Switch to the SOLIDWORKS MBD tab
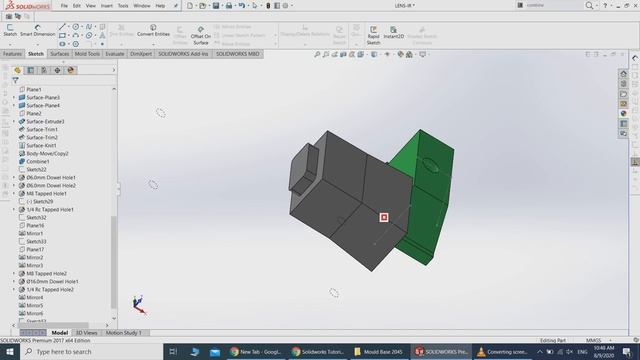The image size is (640, 360). pos(238,54)
